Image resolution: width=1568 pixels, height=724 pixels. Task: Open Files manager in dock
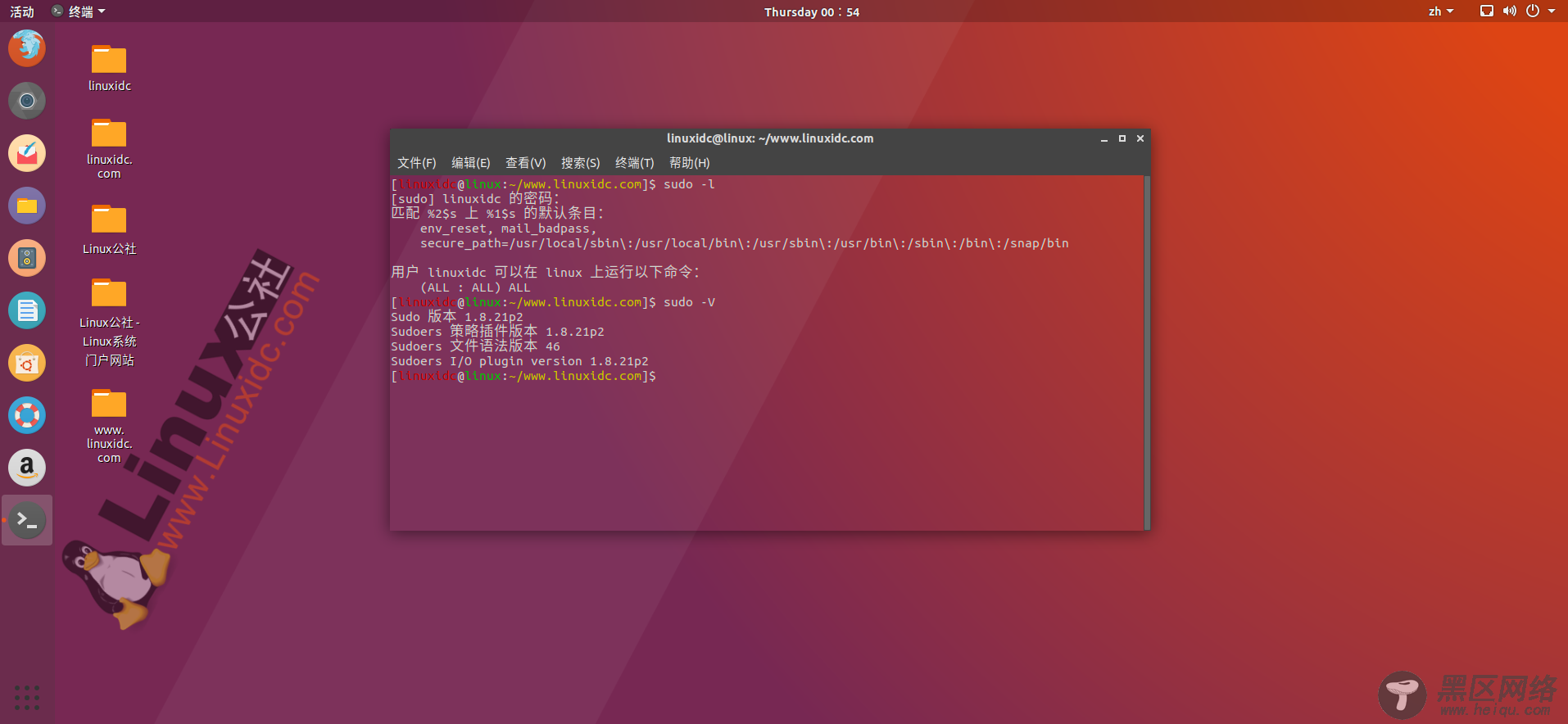[27, 206]
